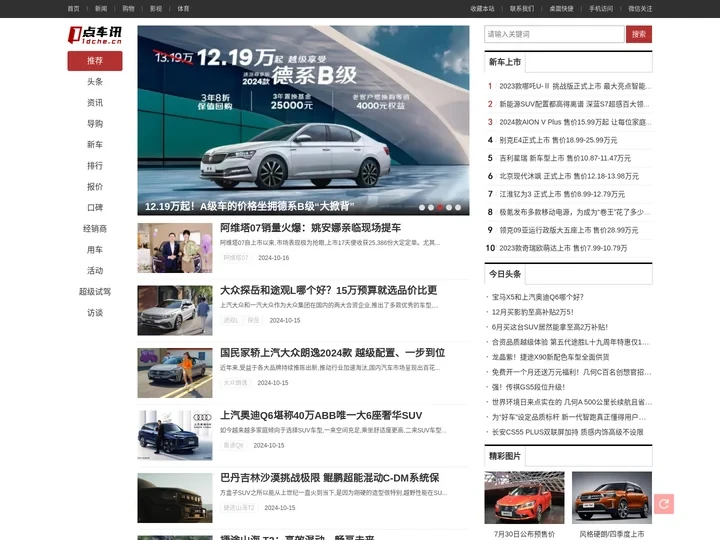
Task: Click the 奥迪Q6 tag label
Action: pos(233,445)
